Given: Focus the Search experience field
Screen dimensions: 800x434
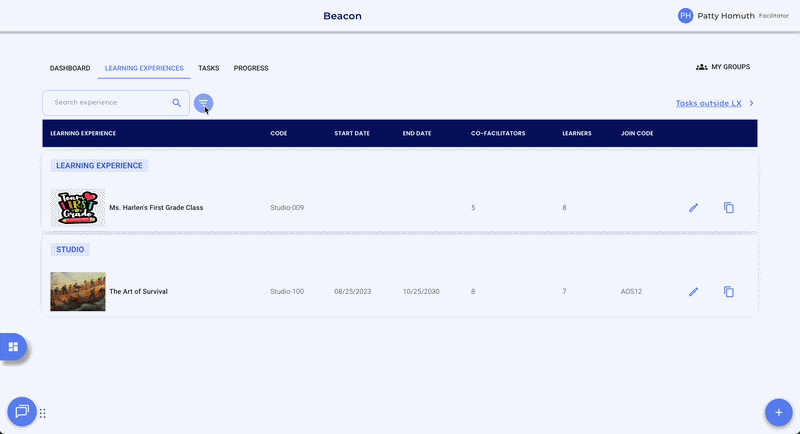Looking at the screenshot, I should (108, 103).
